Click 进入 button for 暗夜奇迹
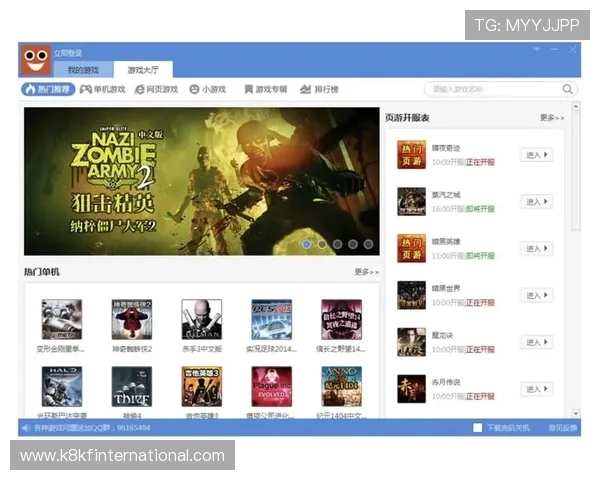 (x=536, y=155)
